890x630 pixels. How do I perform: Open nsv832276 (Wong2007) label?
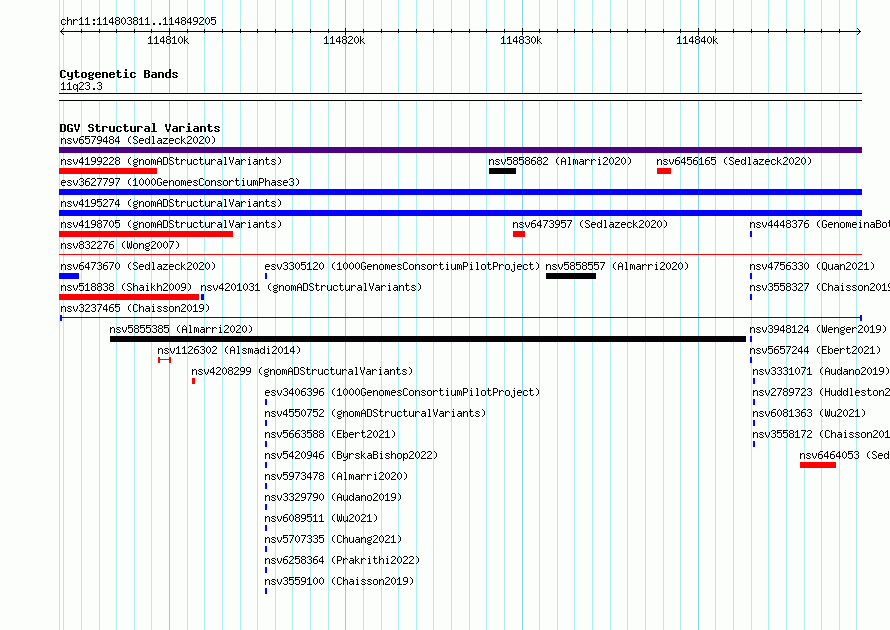point(120,245)
